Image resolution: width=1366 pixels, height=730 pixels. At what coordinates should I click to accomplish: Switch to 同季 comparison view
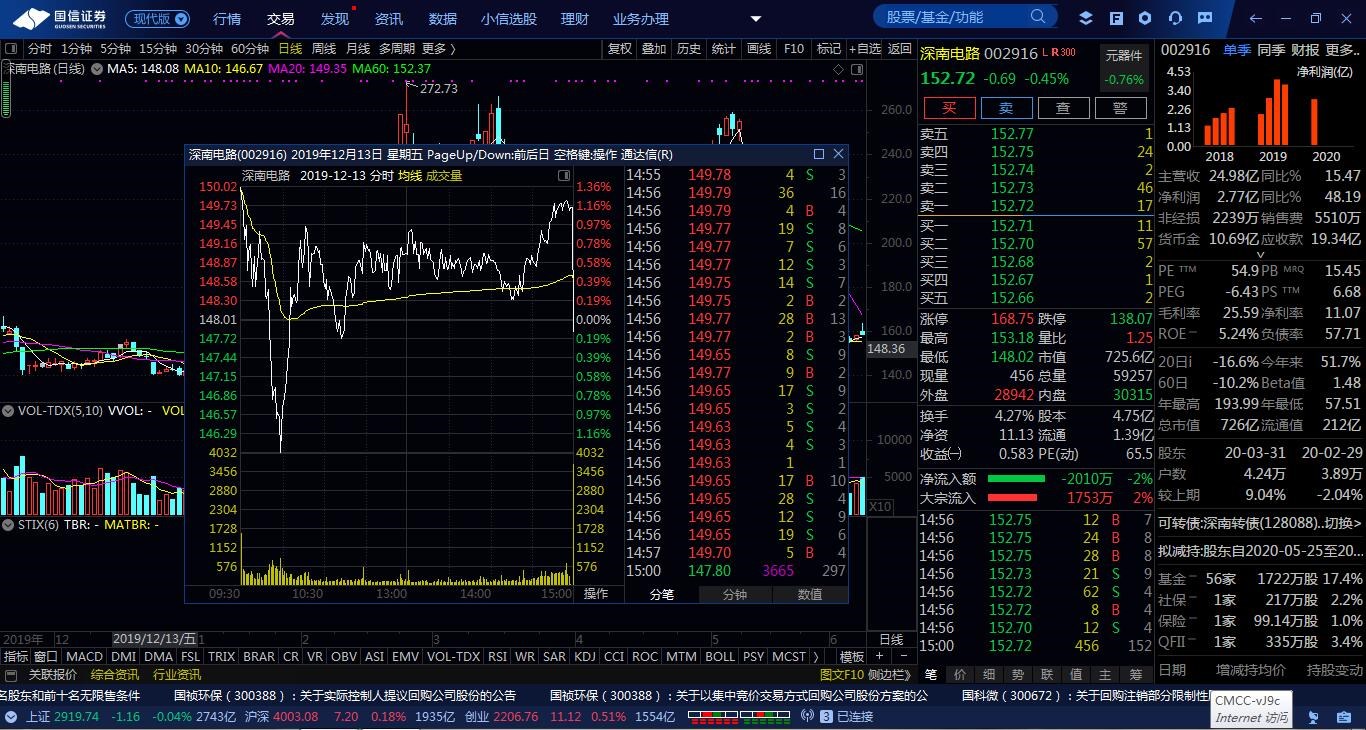point(1271,49)
